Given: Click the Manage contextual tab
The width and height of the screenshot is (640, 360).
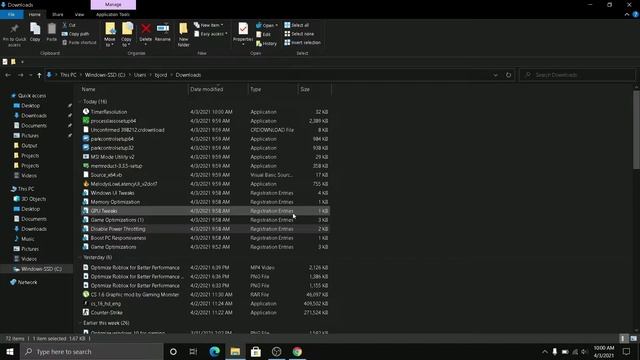Looking at the screenshot, I should (x=113, y=4).
